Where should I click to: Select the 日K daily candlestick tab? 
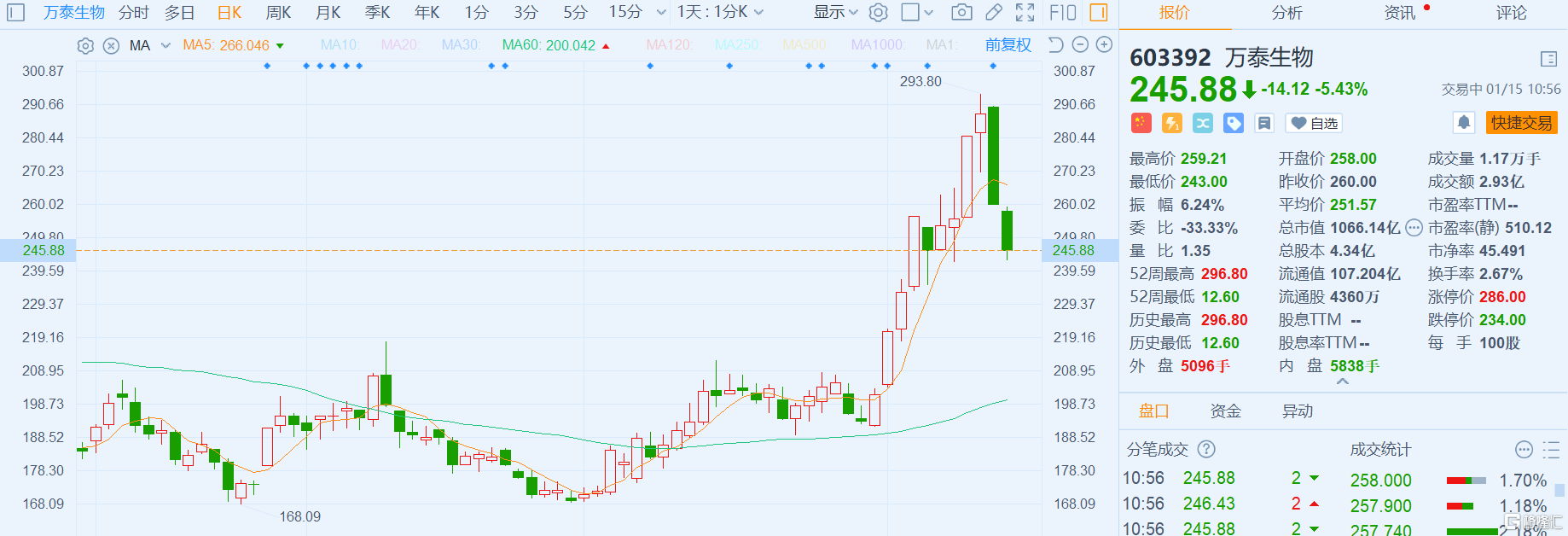point(229,13)
